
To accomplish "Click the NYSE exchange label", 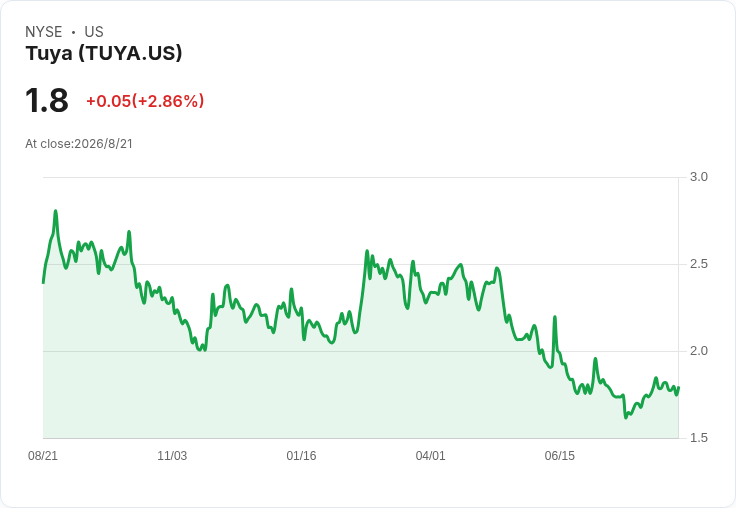I will (44, 32).
